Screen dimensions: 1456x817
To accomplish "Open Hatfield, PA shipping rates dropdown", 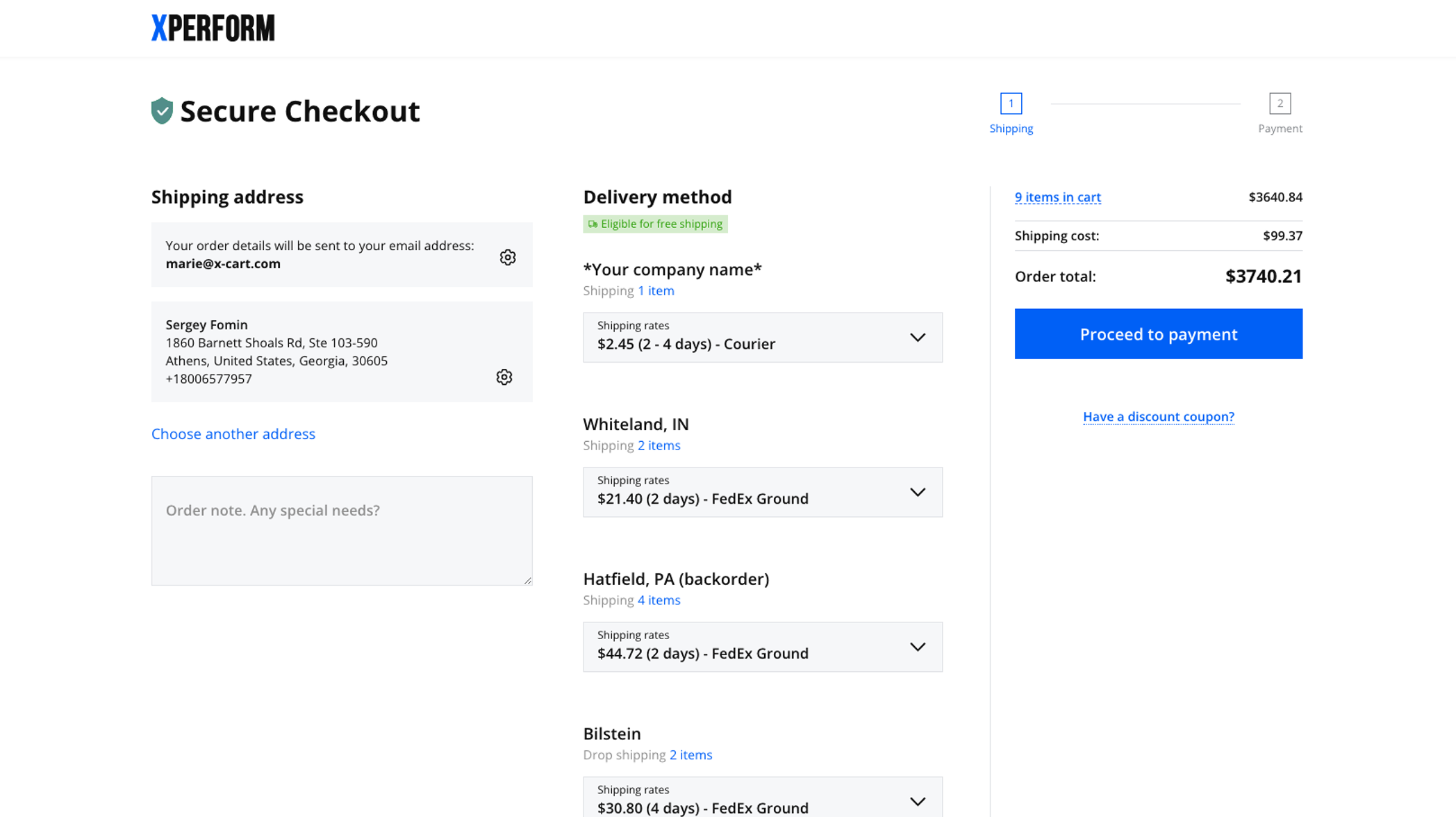I will pyautogui.click(x=762, y=647).
